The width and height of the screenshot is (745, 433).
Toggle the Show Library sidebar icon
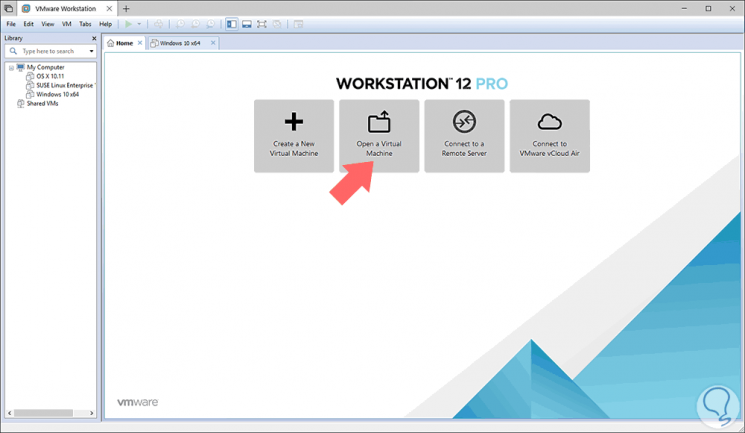pos(231,24)
